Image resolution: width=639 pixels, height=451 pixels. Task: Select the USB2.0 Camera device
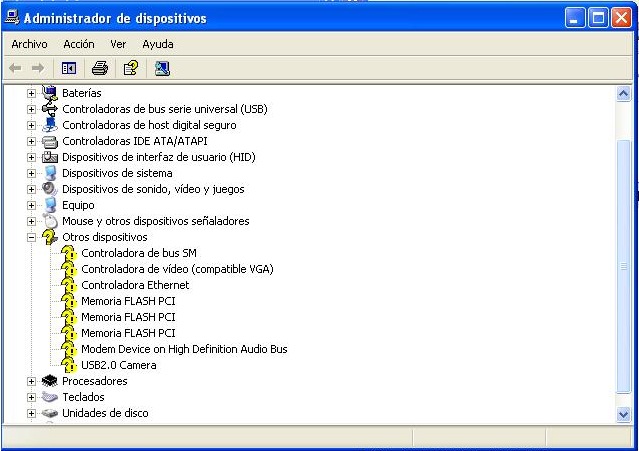pyautogui.click(x=119, y=365)
